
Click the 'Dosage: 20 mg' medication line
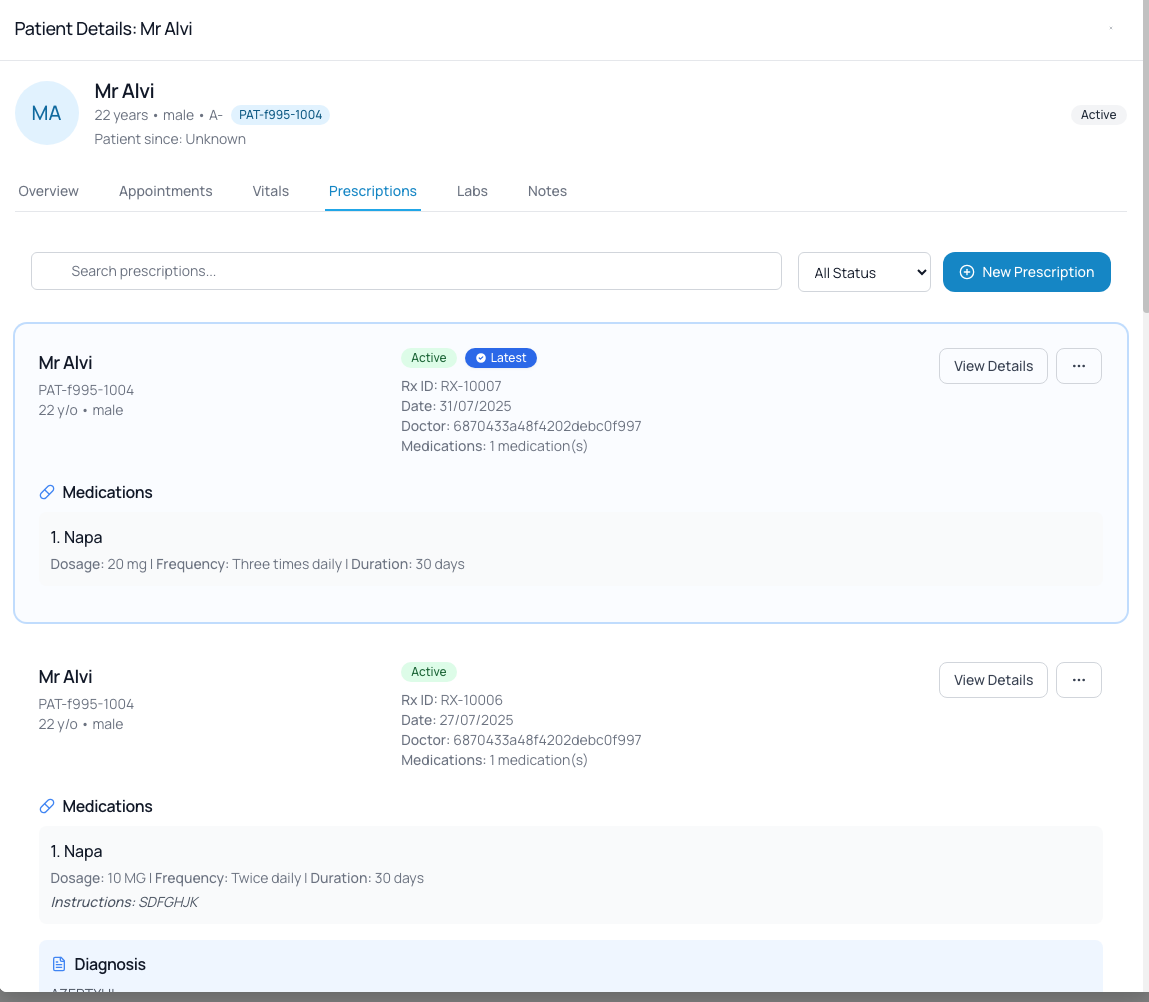click(x=257, y=564)
